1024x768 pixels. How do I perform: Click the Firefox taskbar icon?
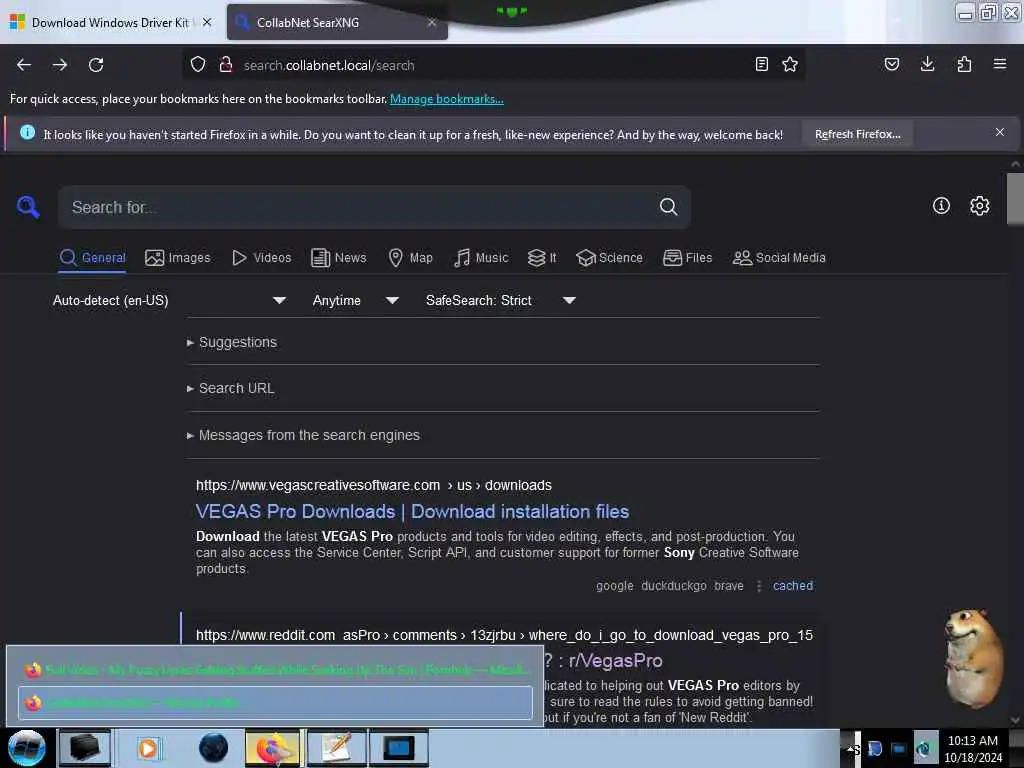pos(272,748)
